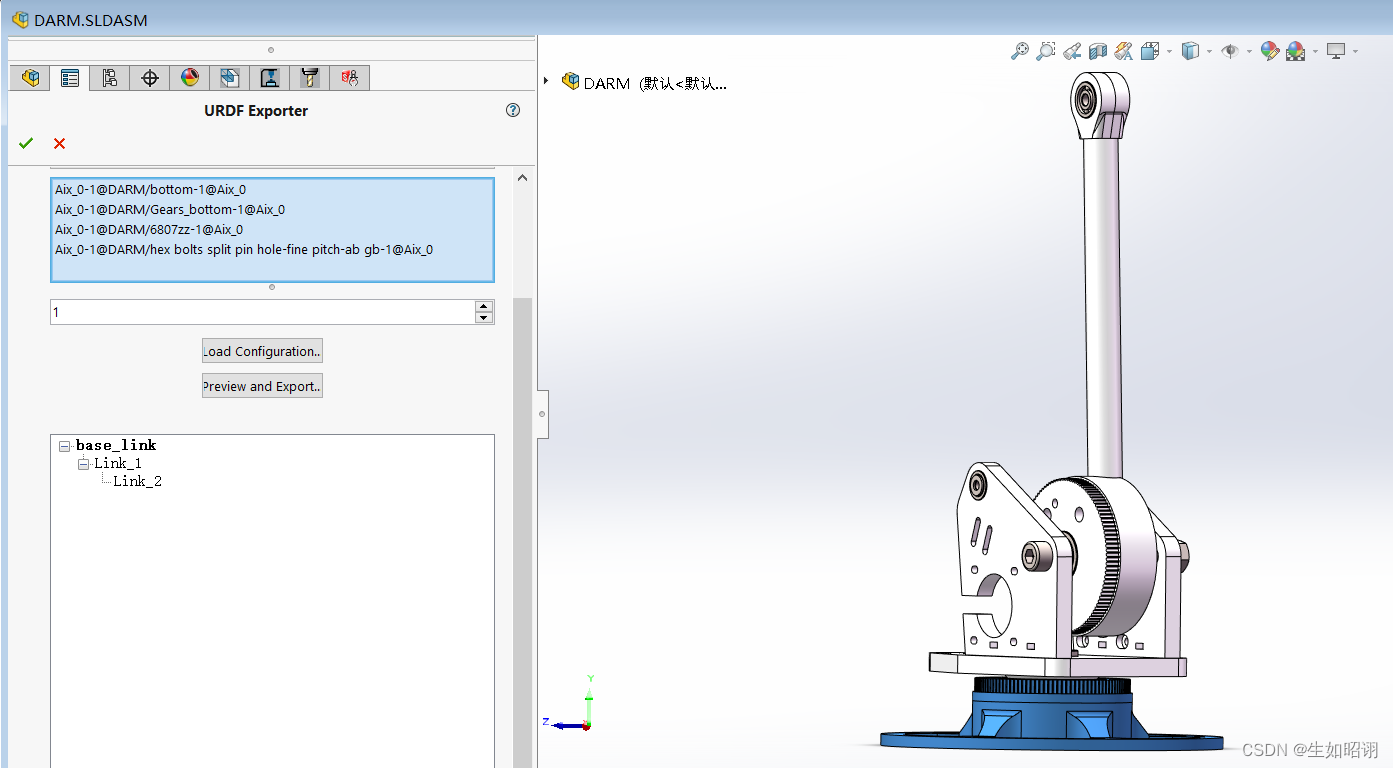Click Display Style icon
The width and height of the screenshot is (1393, 768).
pyautogui.click(x=1190, y=51)
